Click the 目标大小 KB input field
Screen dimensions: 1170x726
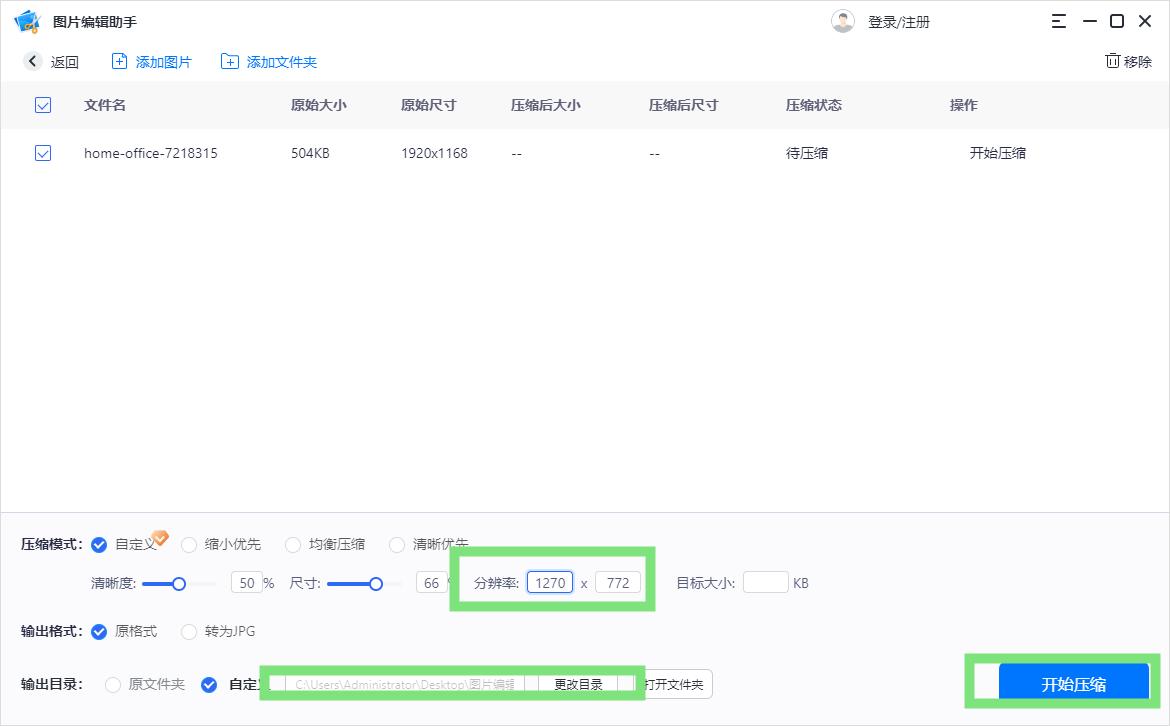(765, 583)
